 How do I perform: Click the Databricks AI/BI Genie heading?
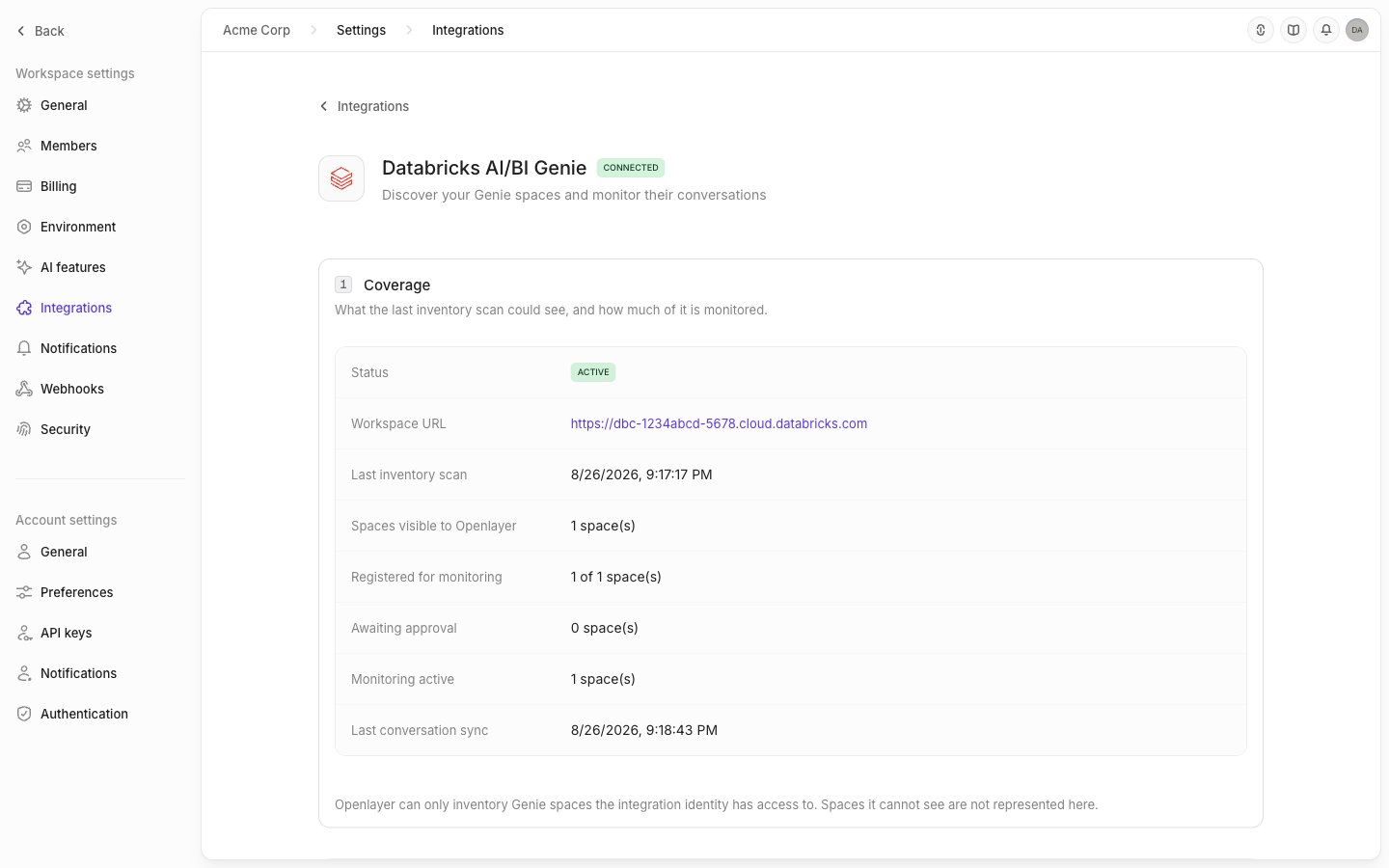pos(484,168)
